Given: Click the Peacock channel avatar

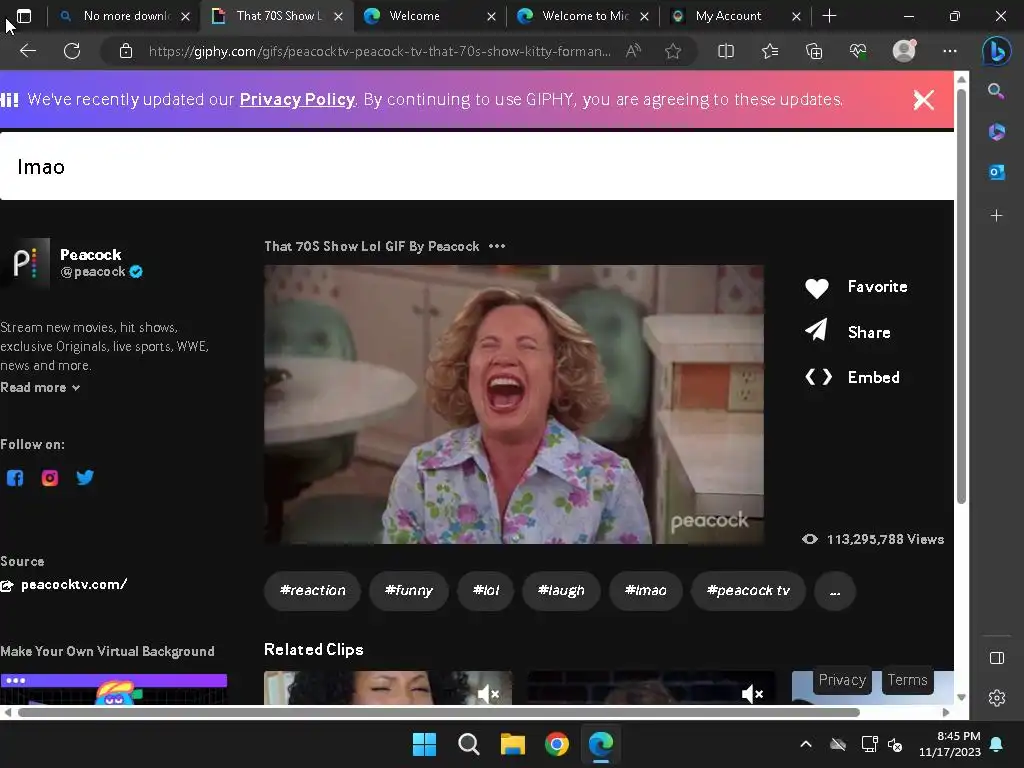Looking at the screenshot, I should (25, 263).
